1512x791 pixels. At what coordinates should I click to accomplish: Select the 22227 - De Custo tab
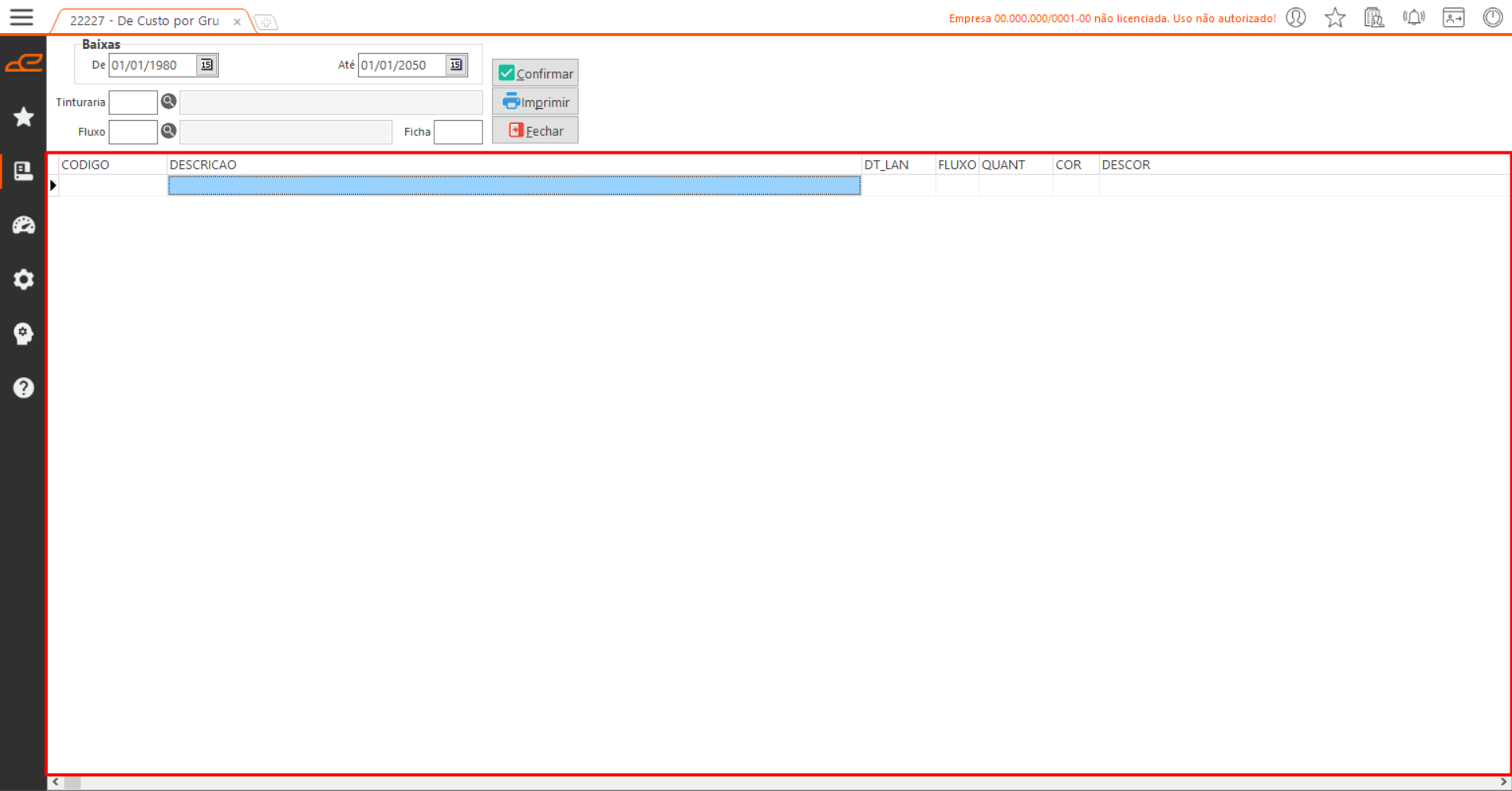144,21
